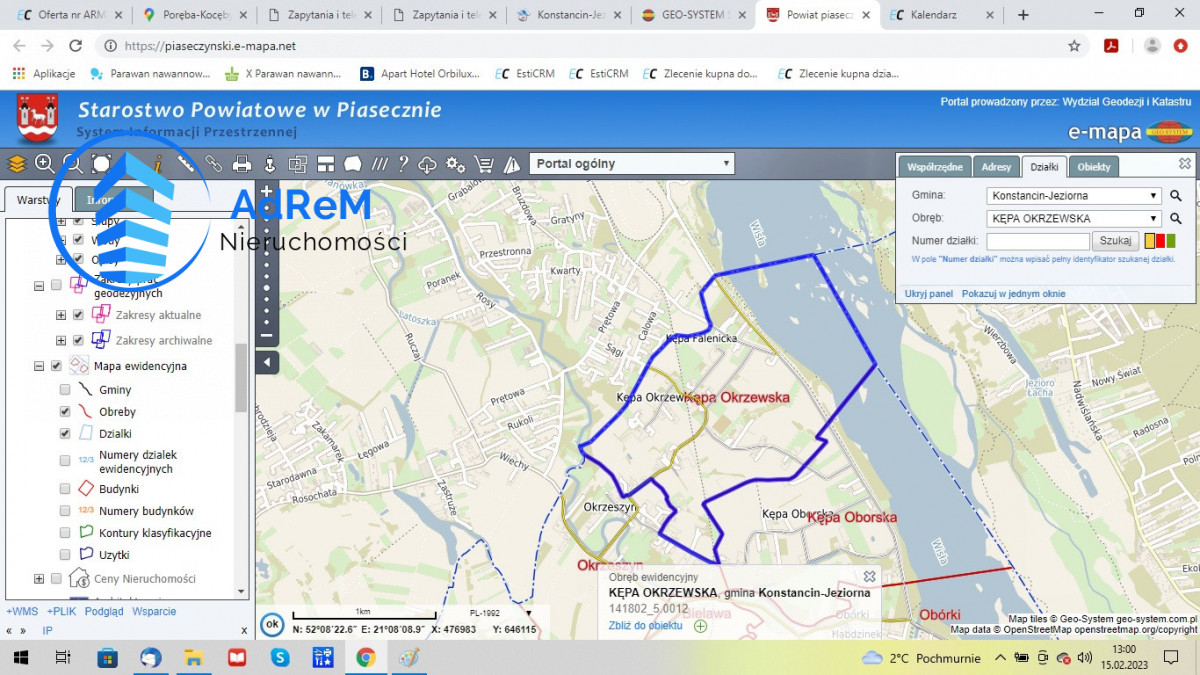This screenshot has width=1200, height=675.
Task: Enable the Budynki layer checkbox
Action: click(x=65, y=489)
